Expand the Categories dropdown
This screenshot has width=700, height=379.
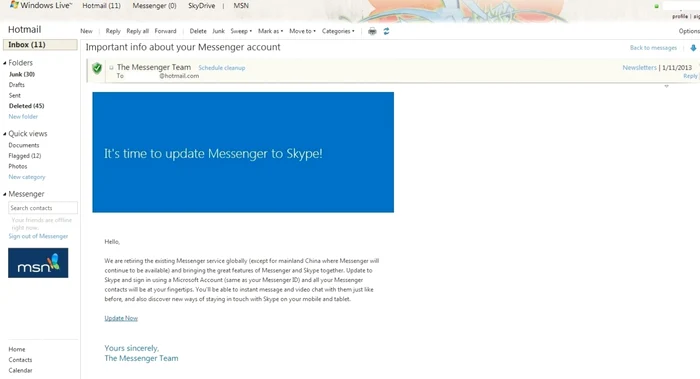[338, 31]
